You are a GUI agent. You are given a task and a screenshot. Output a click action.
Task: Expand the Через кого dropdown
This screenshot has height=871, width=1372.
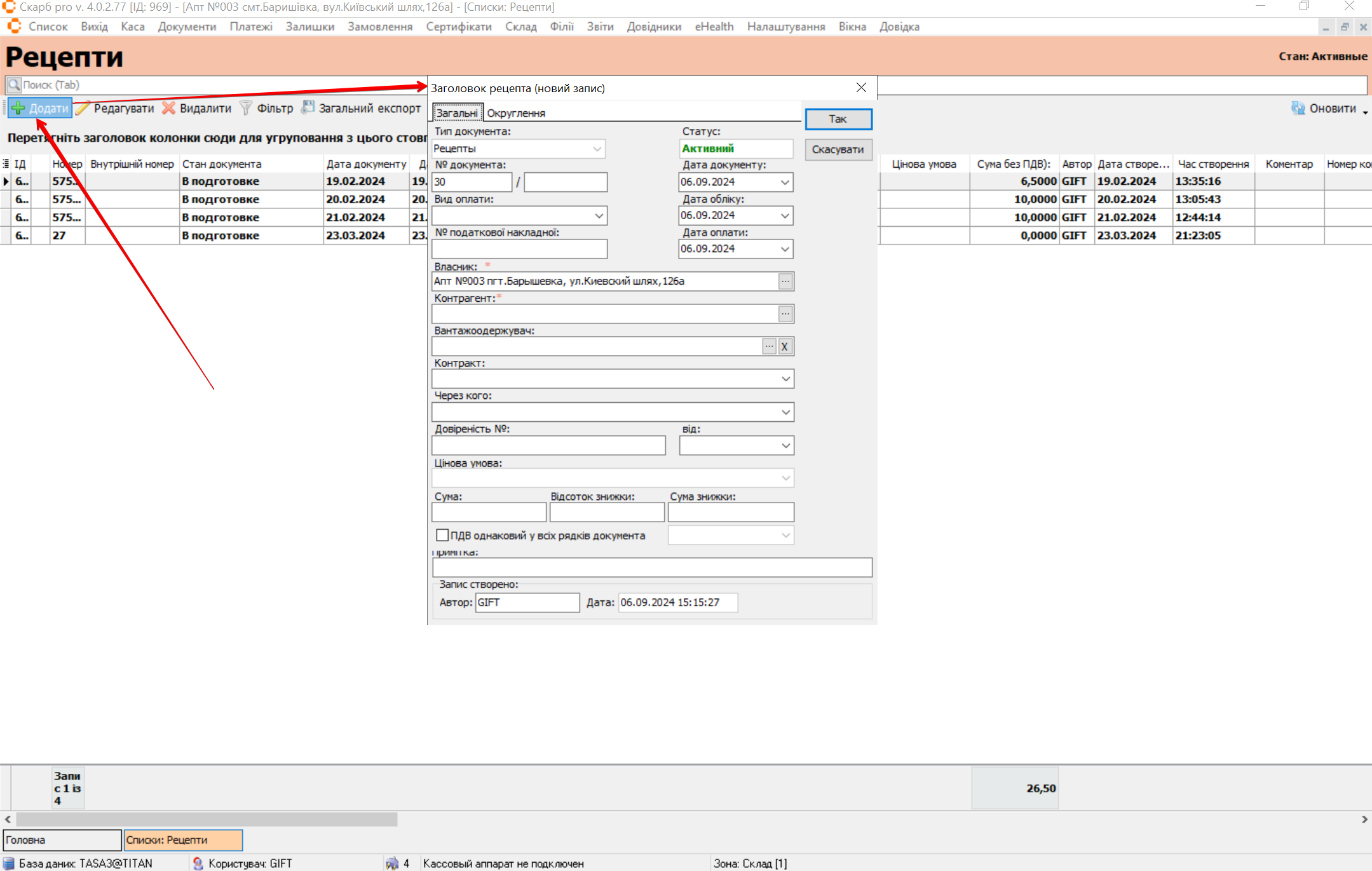[785, 412]
